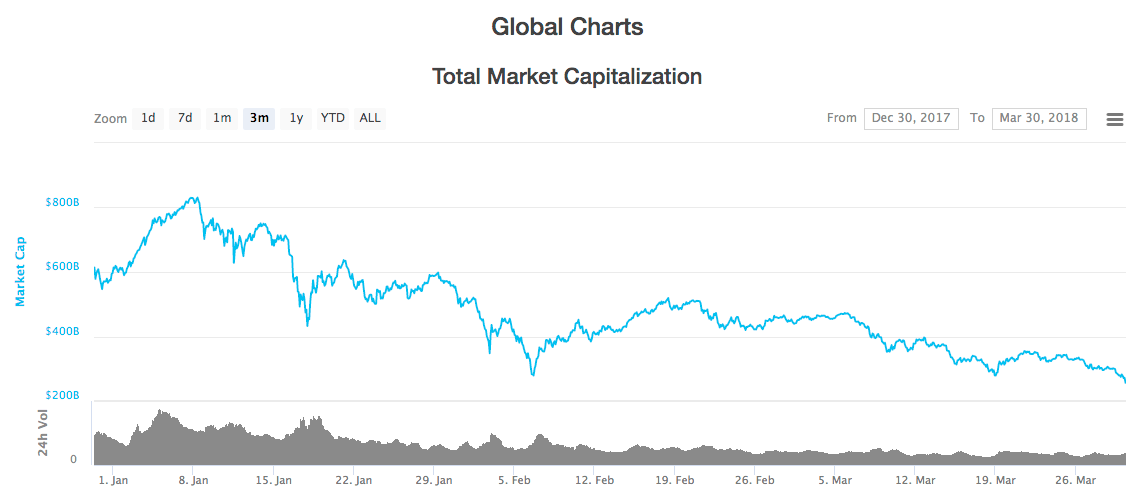Open the chart hamburger menu icon

point(1114,119)
